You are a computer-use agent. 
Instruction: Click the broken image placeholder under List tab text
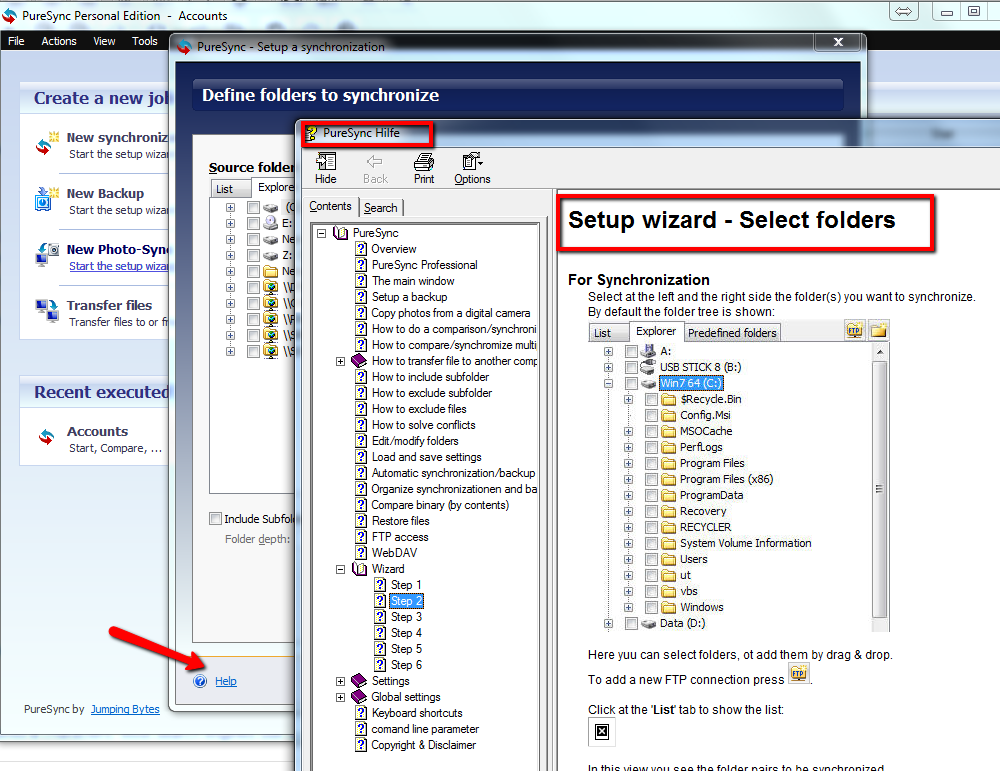coord(601,731)
